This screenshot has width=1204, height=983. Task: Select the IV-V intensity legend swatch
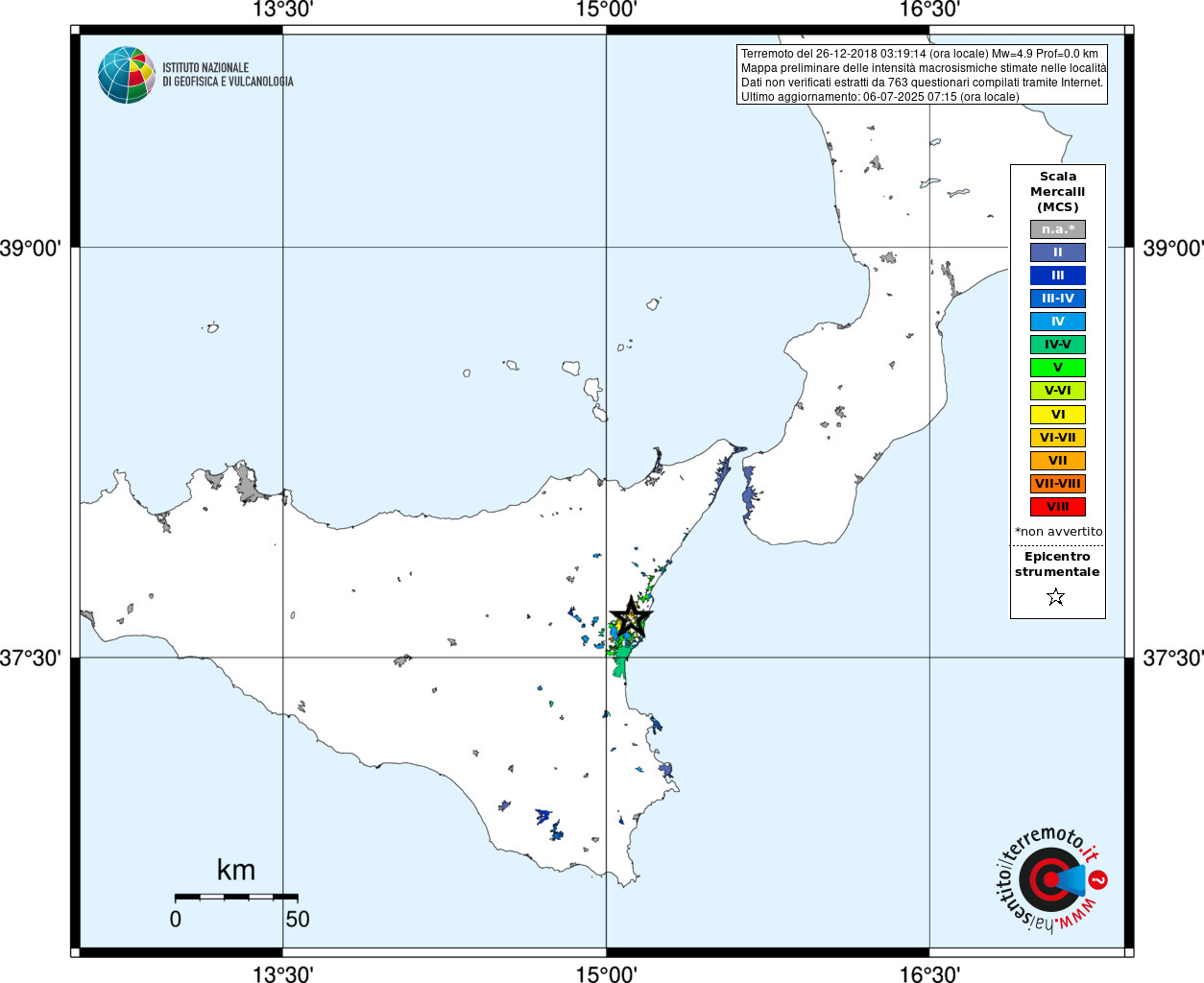click(1058, 345)
